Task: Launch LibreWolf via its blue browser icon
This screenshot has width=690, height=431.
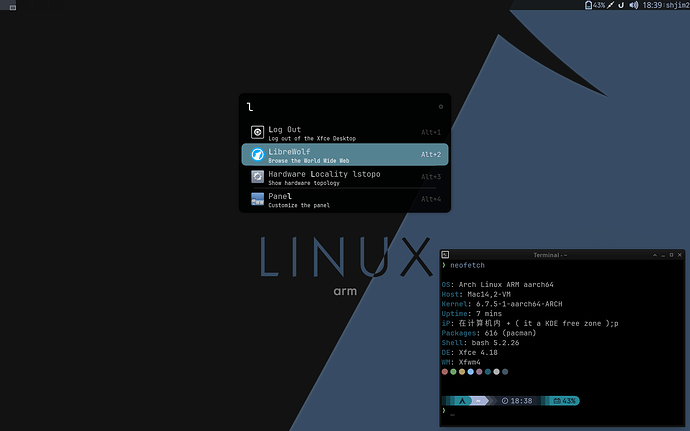Action: [257, 155]
